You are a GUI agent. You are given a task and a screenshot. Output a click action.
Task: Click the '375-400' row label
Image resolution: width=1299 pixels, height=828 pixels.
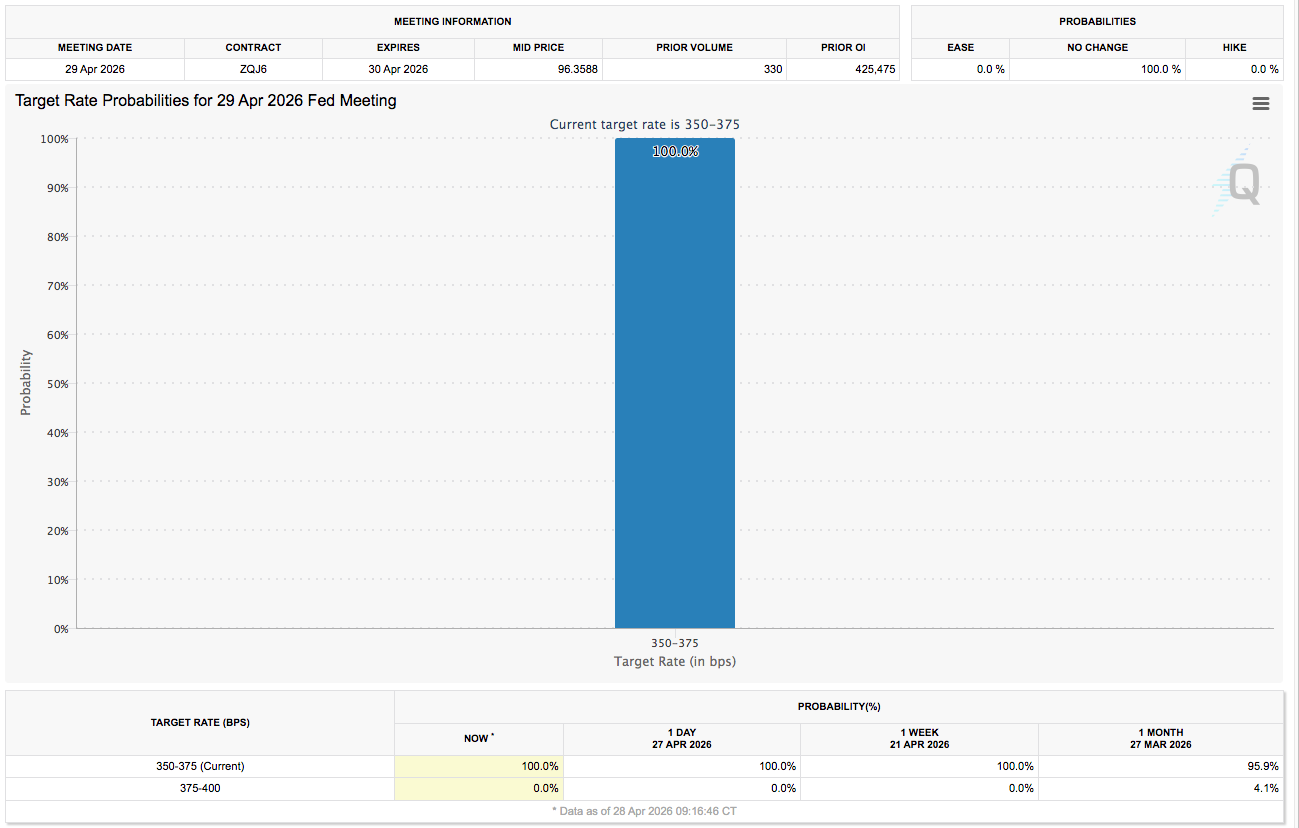click(x=200, y=789)
